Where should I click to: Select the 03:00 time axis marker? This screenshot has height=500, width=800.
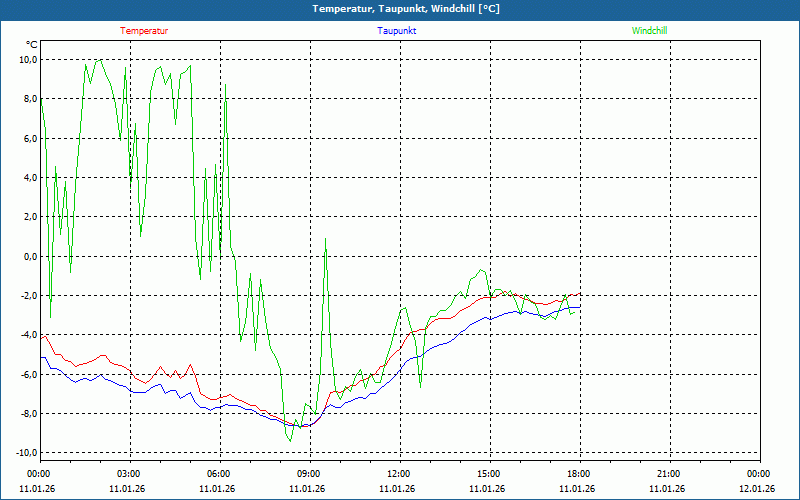tap(129, 474)
